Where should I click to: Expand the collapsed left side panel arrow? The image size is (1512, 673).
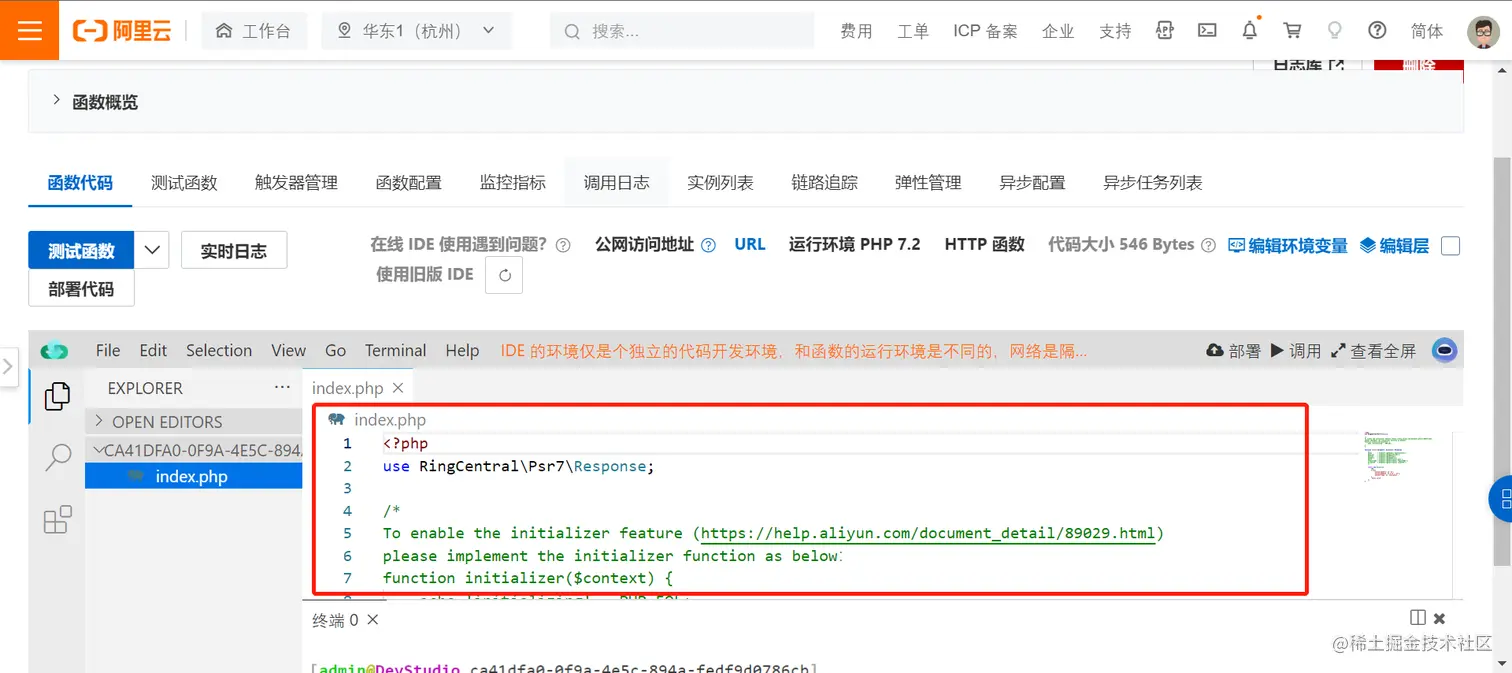point(8,367)
